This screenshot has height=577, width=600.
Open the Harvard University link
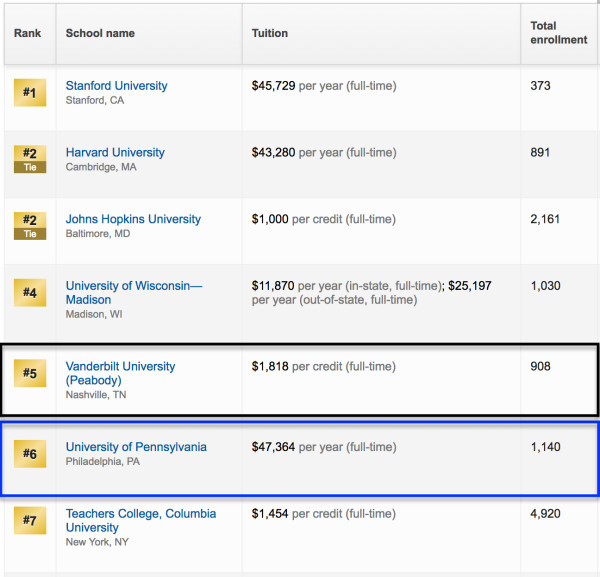[x=115, y=153]
